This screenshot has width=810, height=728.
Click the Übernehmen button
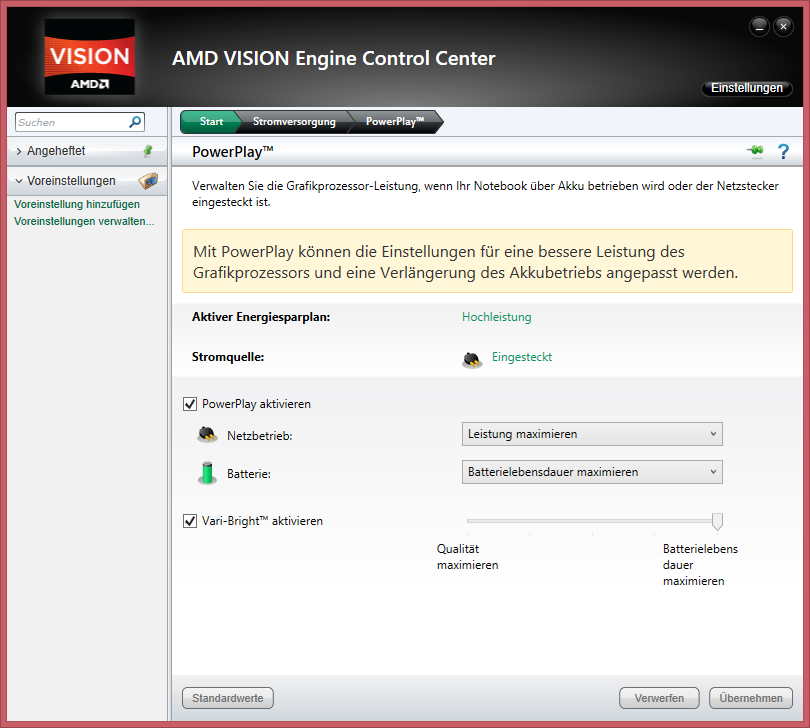tap(751, 698)
